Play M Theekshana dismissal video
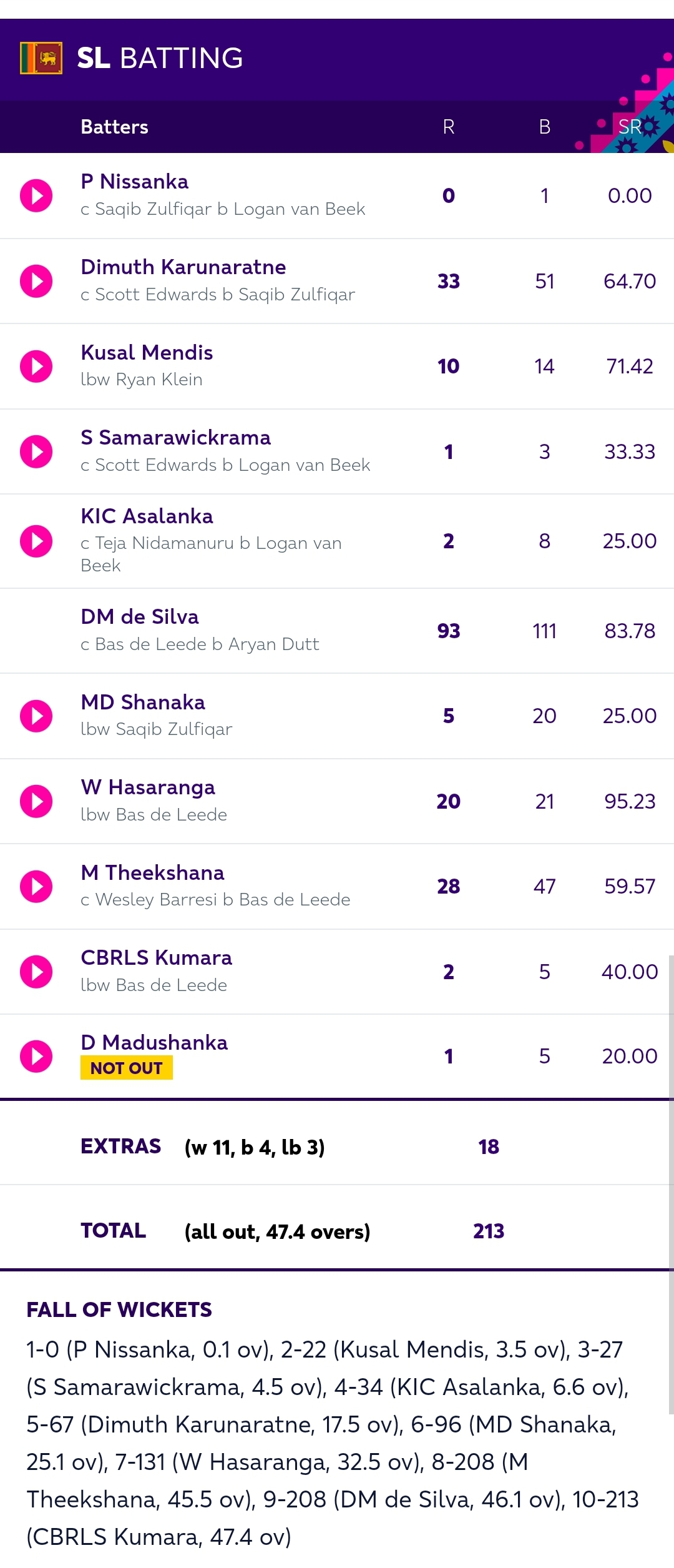674x1568 pixels. [36, 886]
